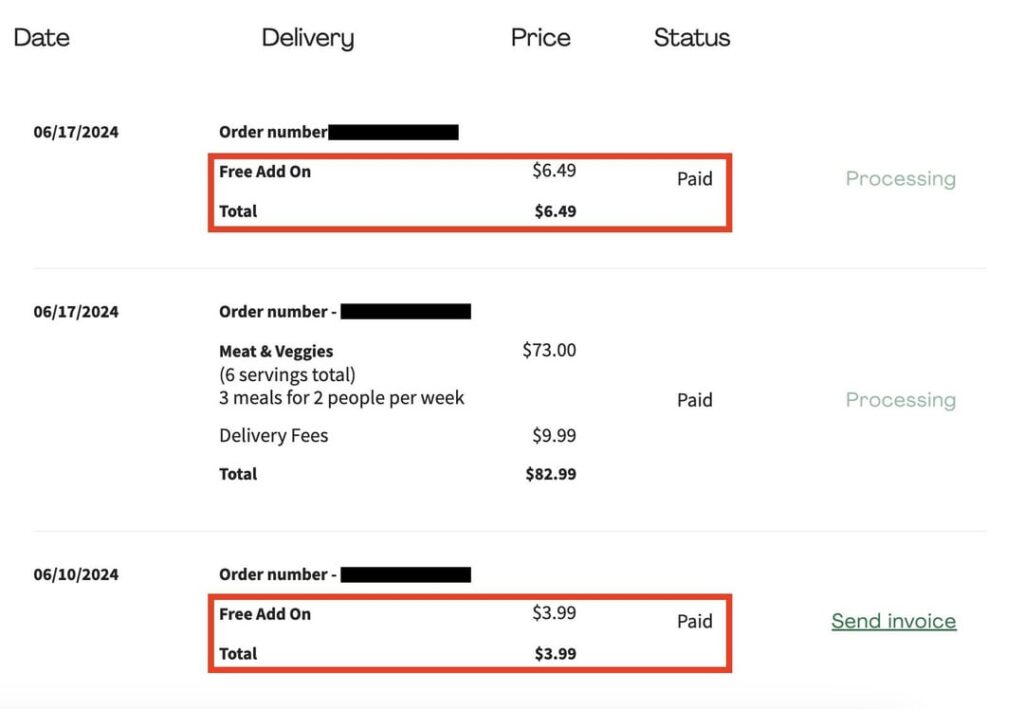Viewport: 1024px width, 709px height.
Task: Click the Status column header
Action: (691, 37)
